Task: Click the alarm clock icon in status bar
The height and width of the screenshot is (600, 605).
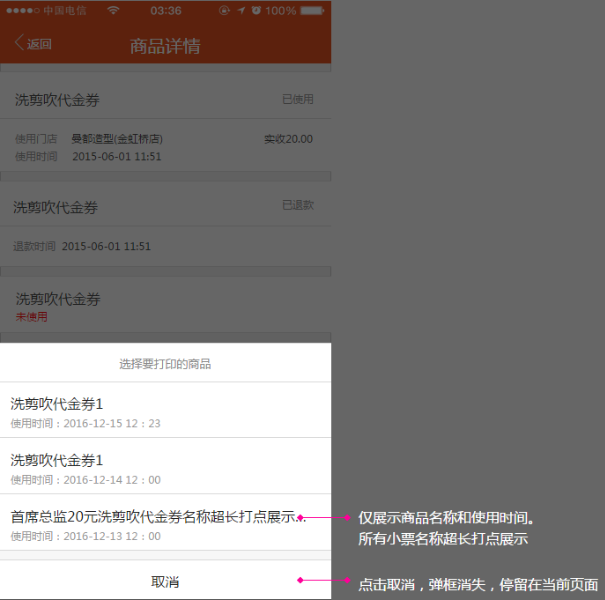Action: 256,10
